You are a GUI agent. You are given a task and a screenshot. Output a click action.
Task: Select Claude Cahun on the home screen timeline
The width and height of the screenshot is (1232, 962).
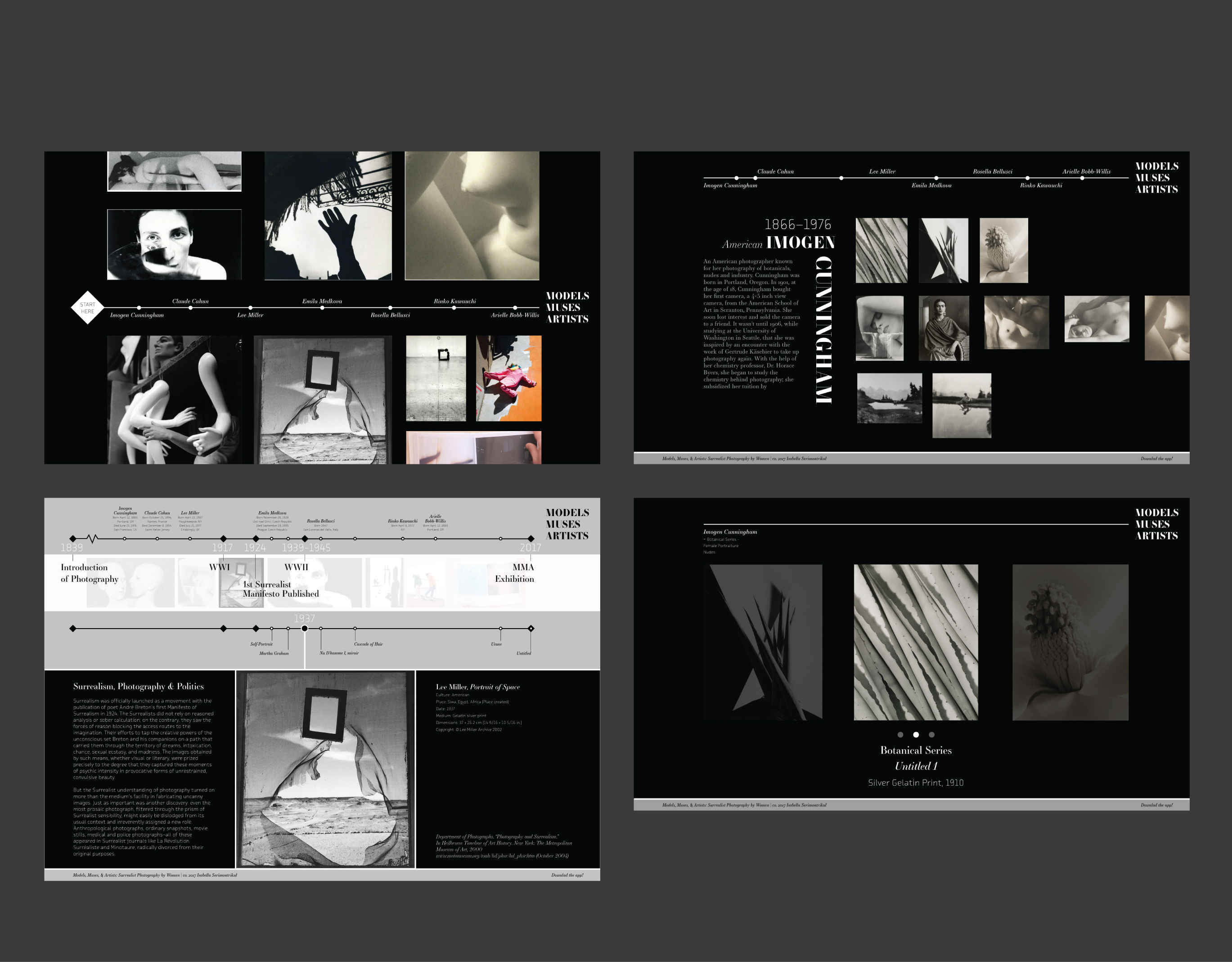[190, 301]
